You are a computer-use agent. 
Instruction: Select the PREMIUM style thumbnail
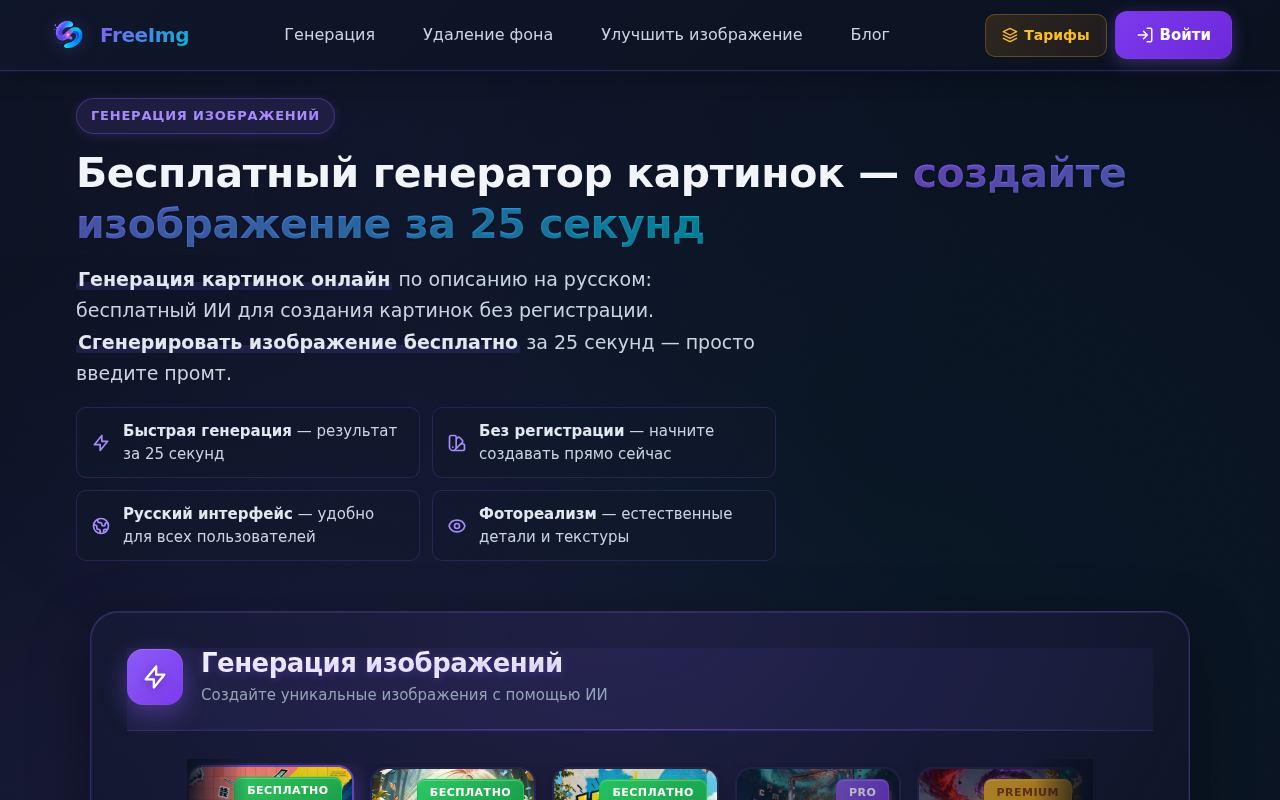click(x=1000, y=784)
